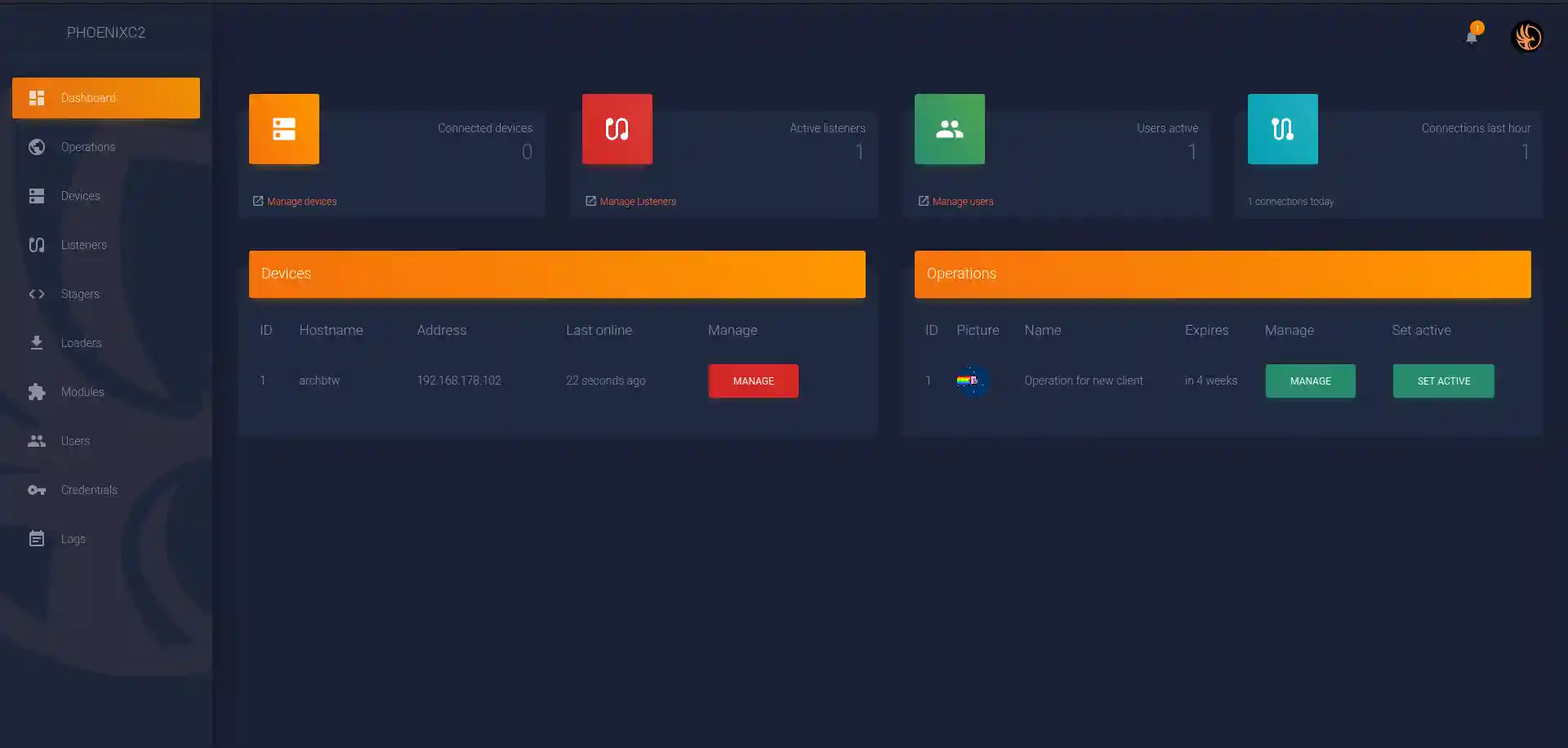The image size is (1568, 748).
Task: Open the Dashboard menu item
Action: 106,98
